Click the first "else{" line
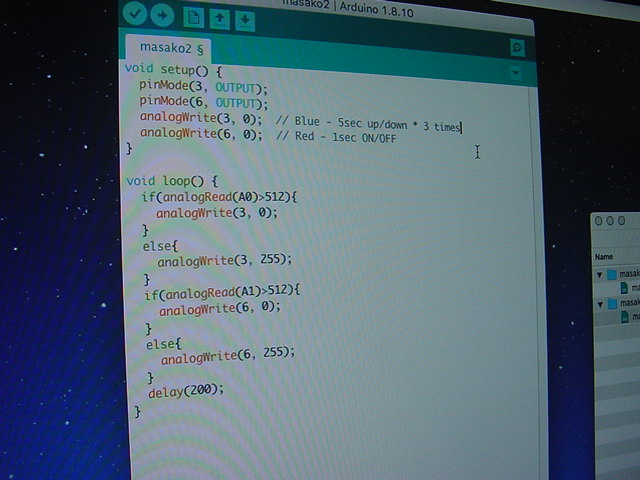The image size is (640, 480). 160,247
